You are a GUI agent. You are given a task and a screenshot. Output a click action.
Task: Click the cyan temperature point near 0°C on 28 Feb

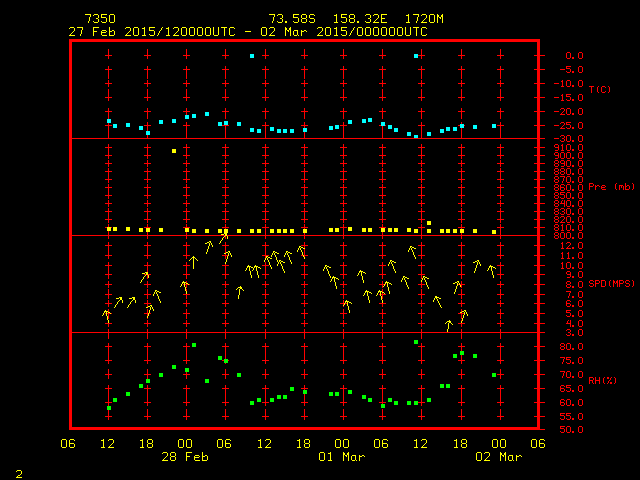252,56
